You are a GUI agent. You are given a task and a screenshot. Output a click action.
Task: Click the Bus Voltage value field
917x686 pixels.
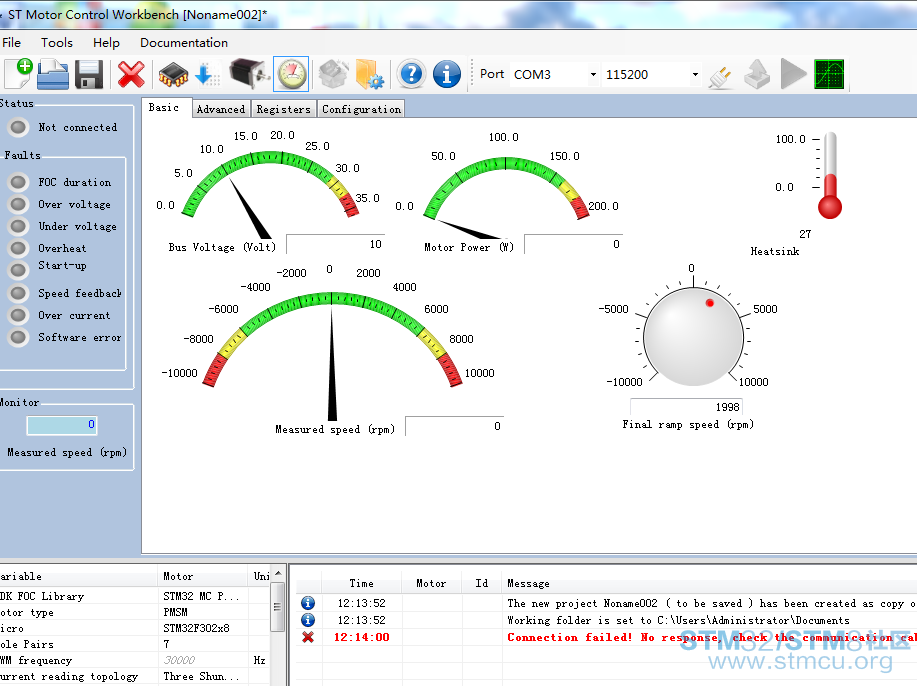tap(336, 244)
